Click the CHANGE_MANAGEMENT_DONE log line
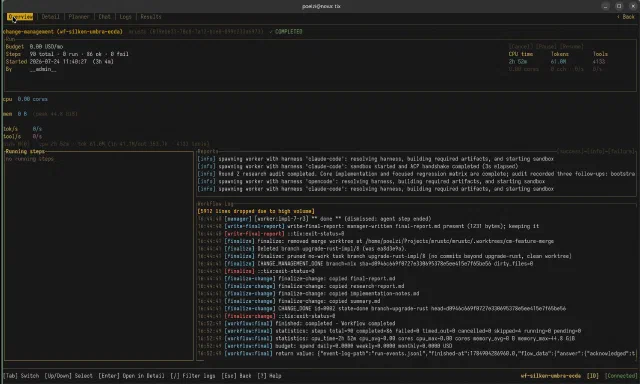Viewport: 640px width, 384px height. click(x=365, y=264)
